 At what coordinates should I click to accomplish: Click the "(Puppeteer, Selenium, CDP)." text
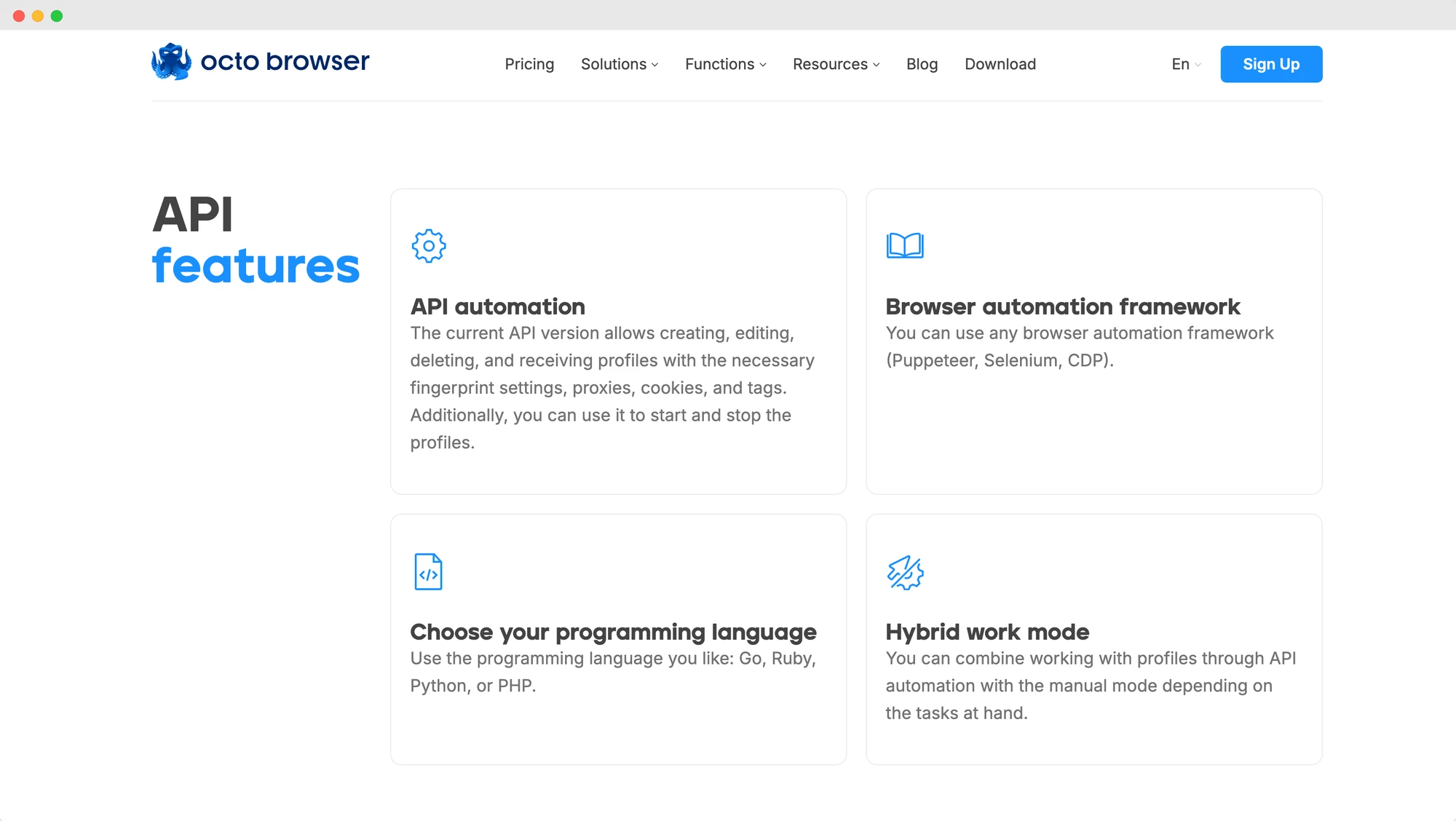click(1000, 361)
